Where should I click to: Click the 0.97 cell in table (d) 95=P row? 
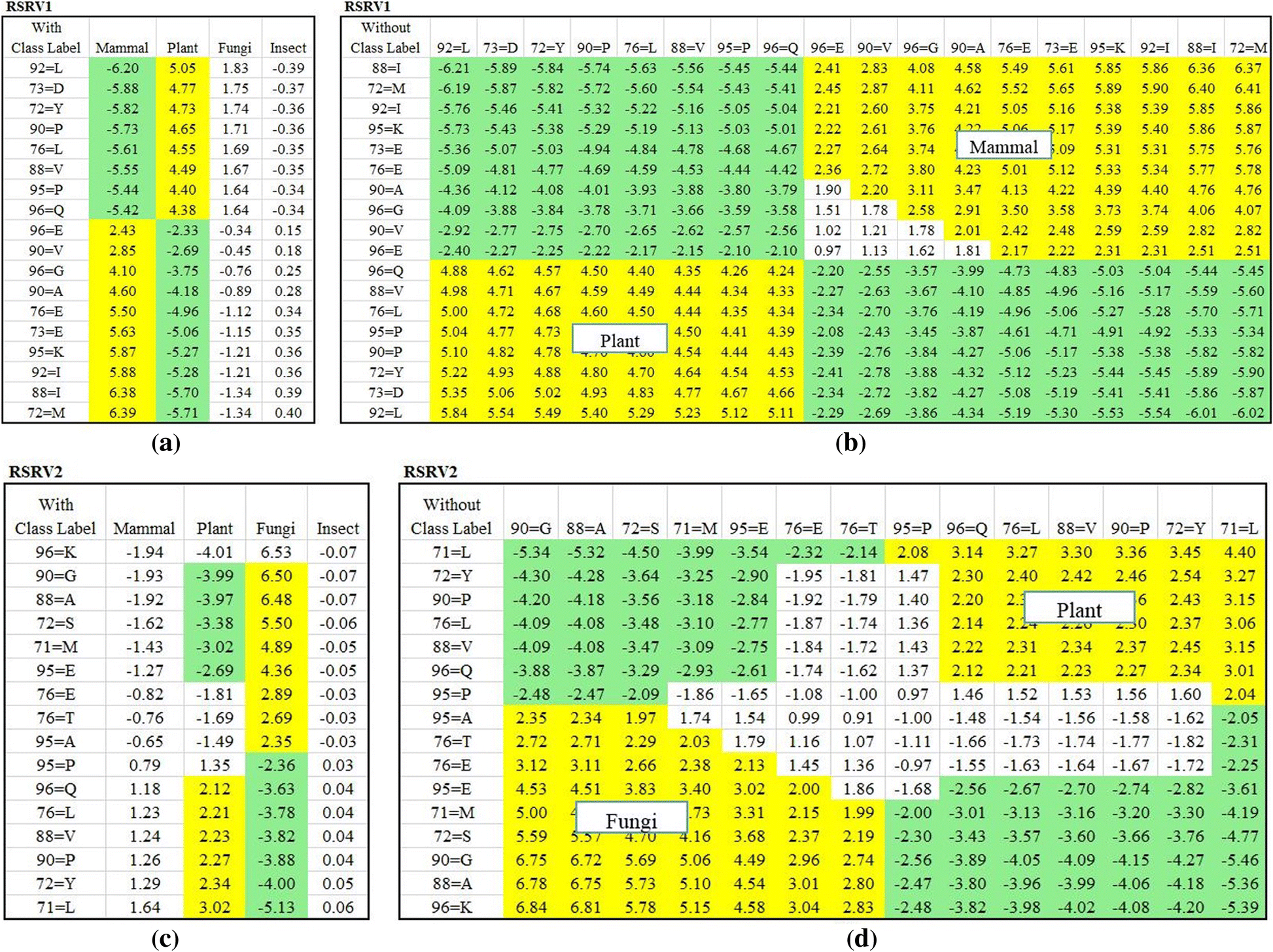913,694
